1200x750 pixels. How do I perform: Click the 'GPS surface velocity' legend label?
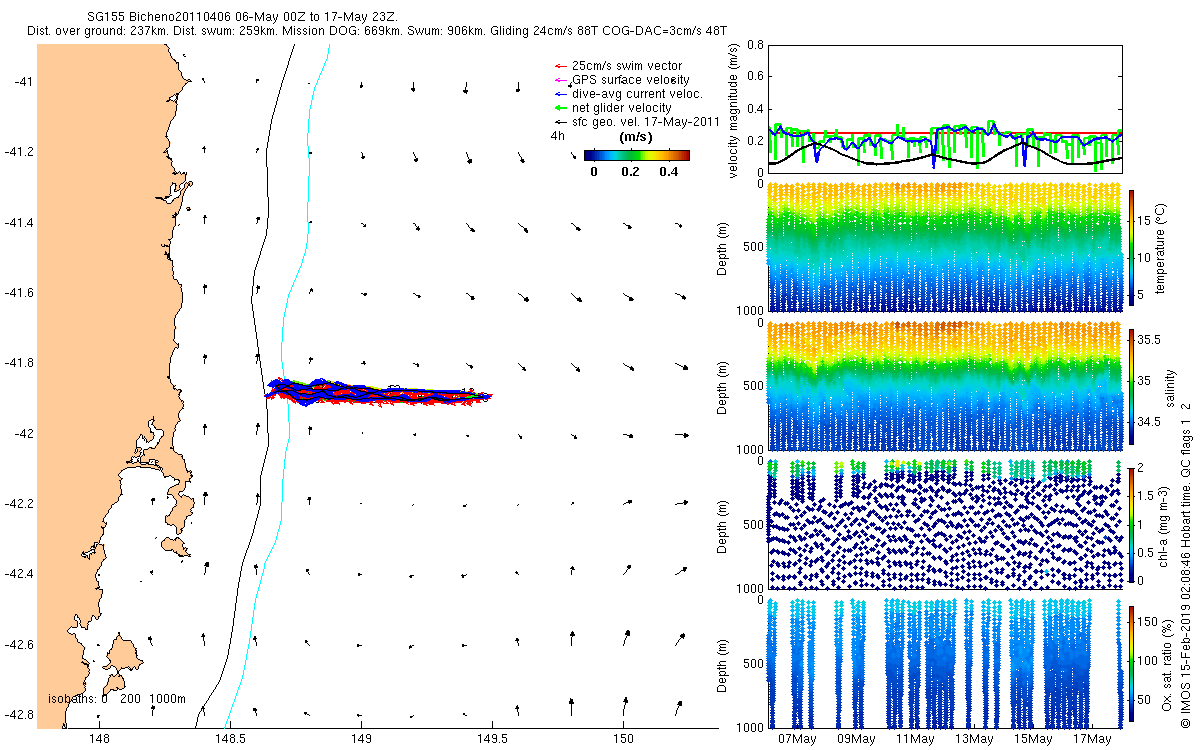[630, 79]
